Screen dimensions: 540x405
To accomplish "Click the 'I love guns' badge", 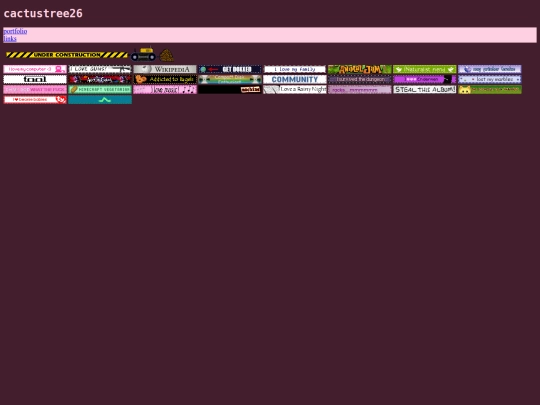I will coord(100,69).
